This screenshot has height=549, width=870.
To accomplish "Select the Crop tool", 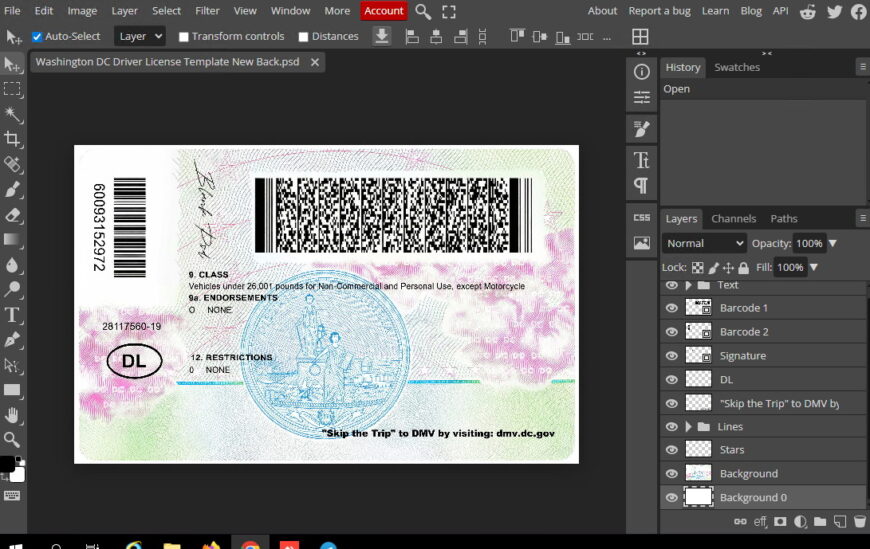I will point(12,139).
